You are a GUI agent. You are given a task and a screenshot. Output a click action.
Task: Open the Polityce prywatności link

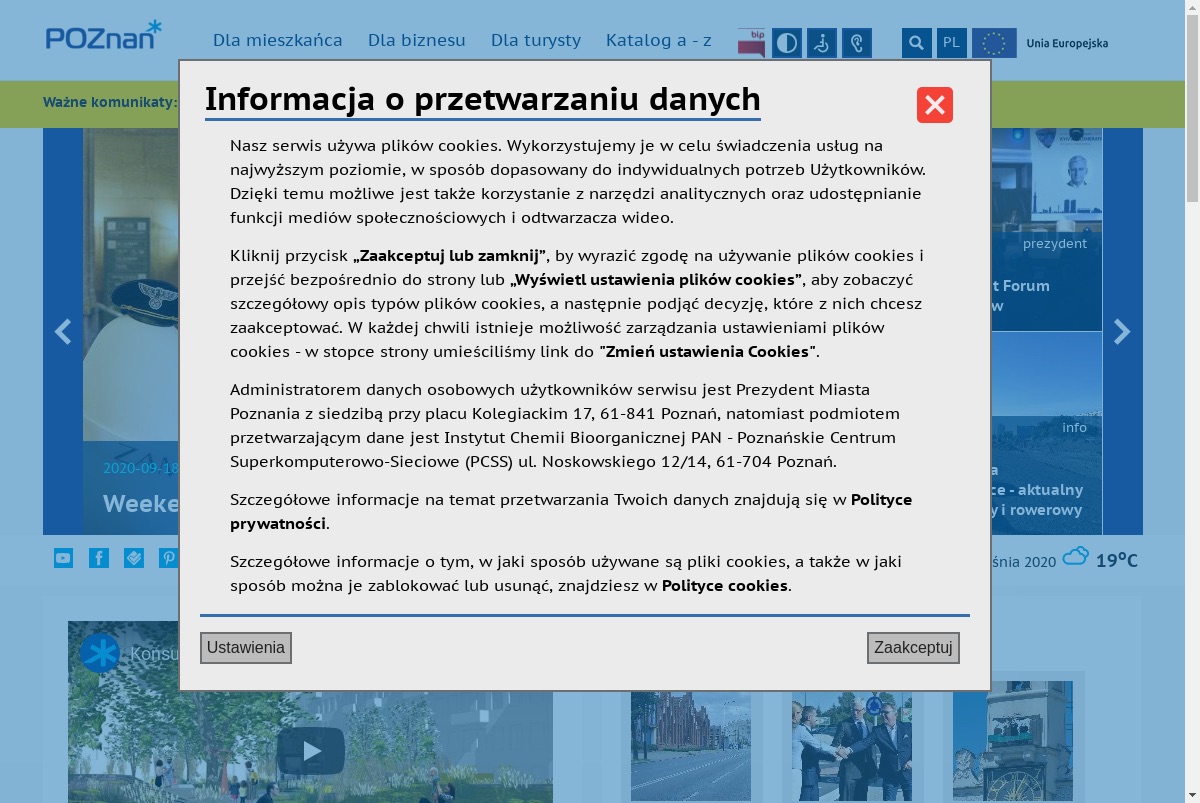[571, 511]
